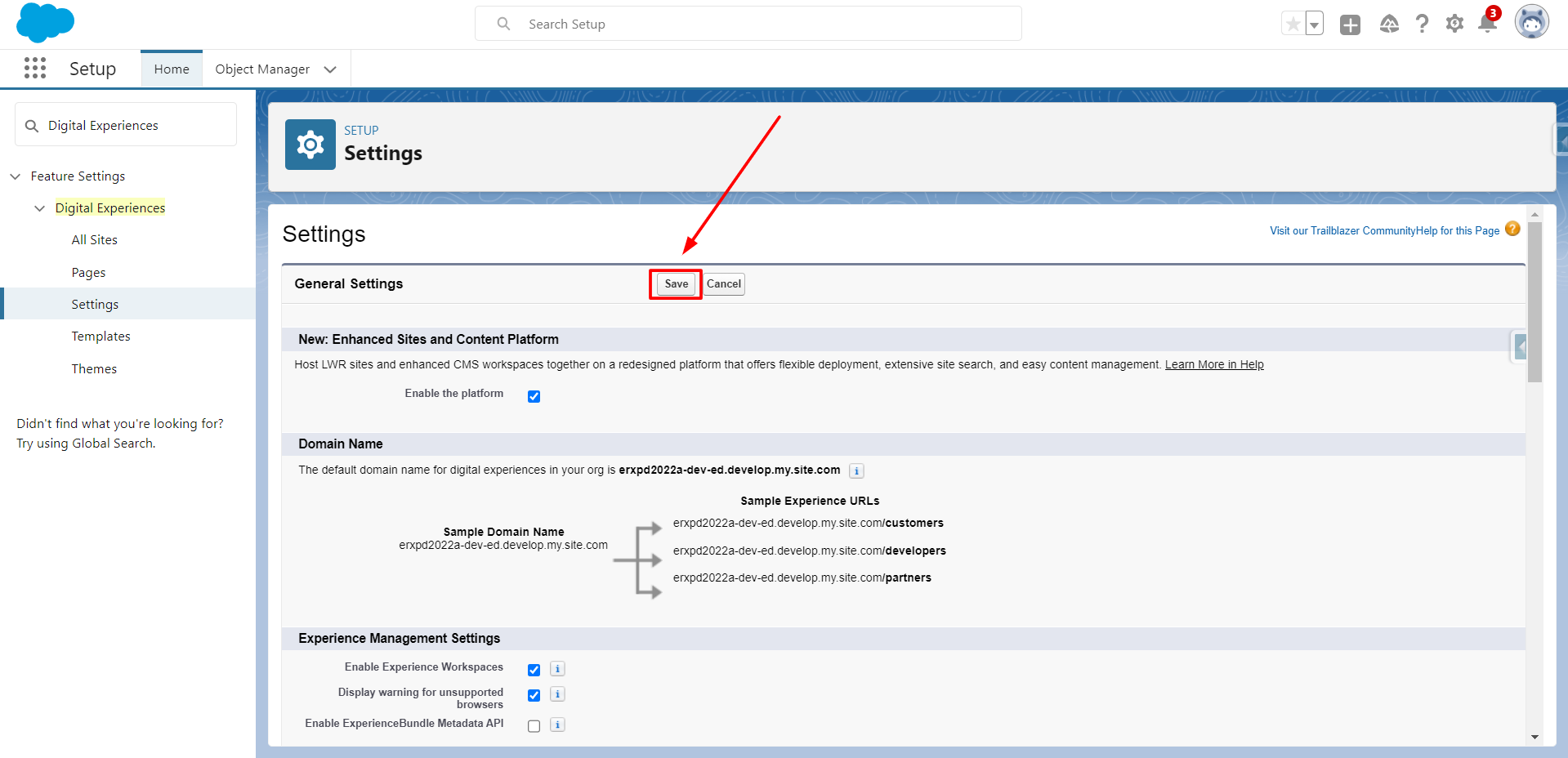Open Trailhead guidance center icon

point(1389,25)
